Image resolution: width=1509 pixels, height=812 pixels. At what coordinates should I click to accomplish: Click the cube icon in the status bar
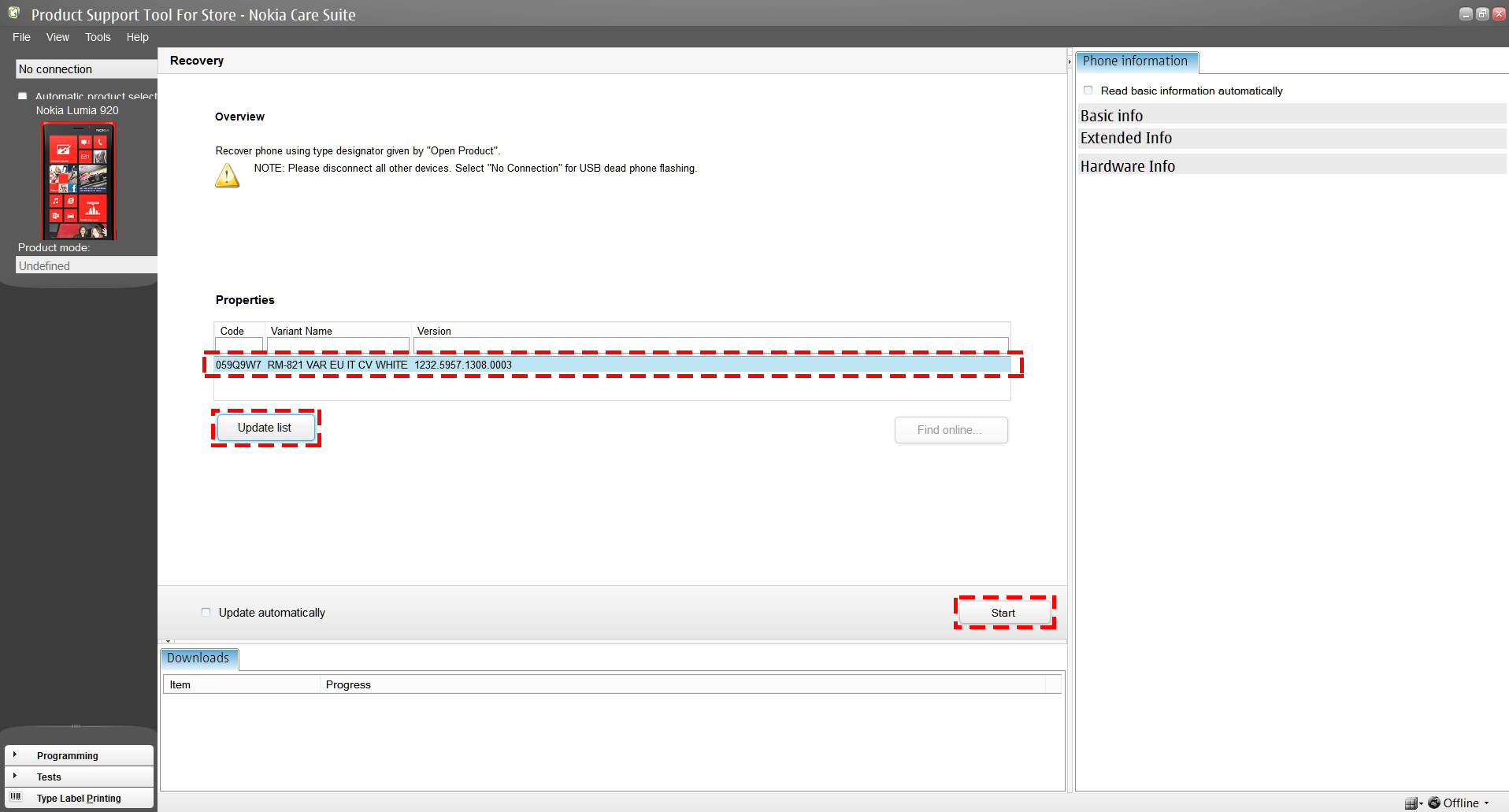point(1411,803)
